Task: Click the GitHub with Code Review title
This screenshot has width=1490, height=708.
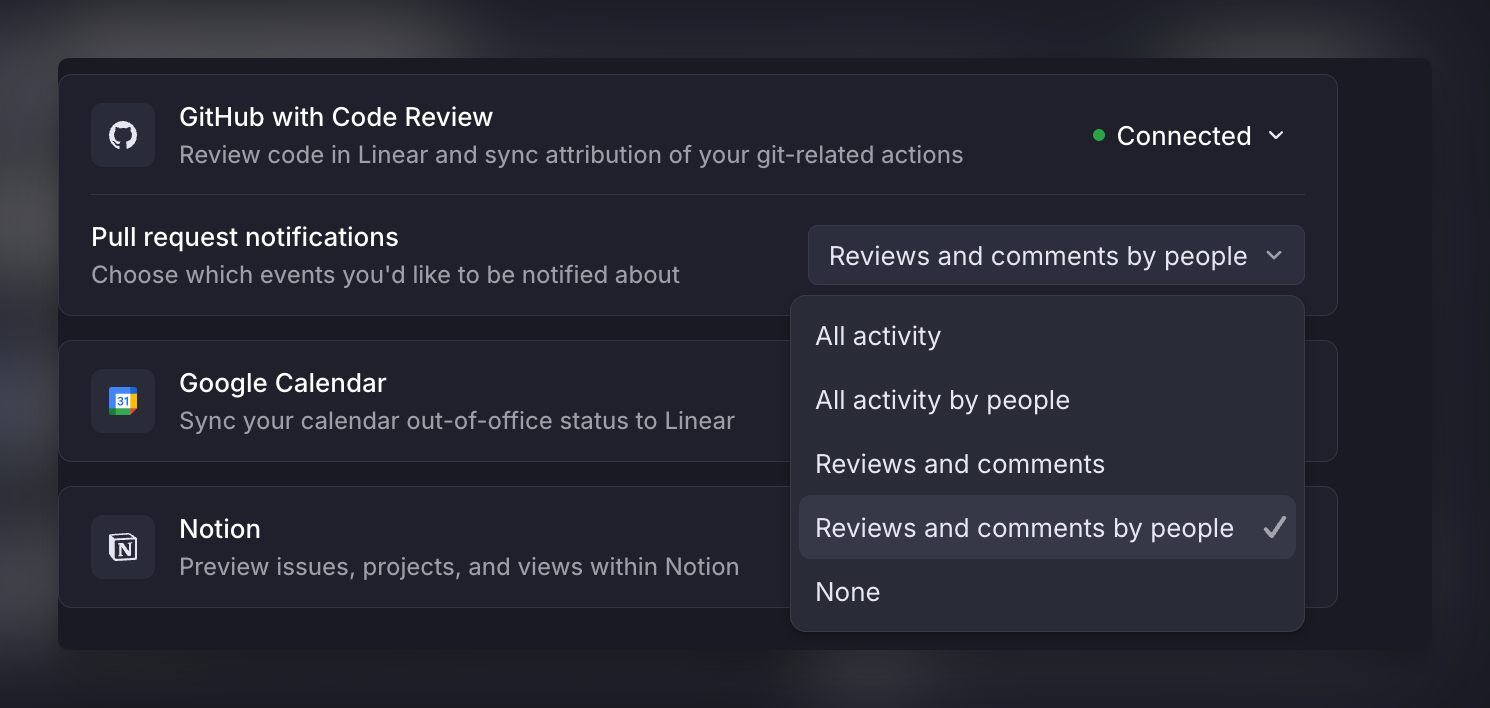Action: (x=335, y=117)
